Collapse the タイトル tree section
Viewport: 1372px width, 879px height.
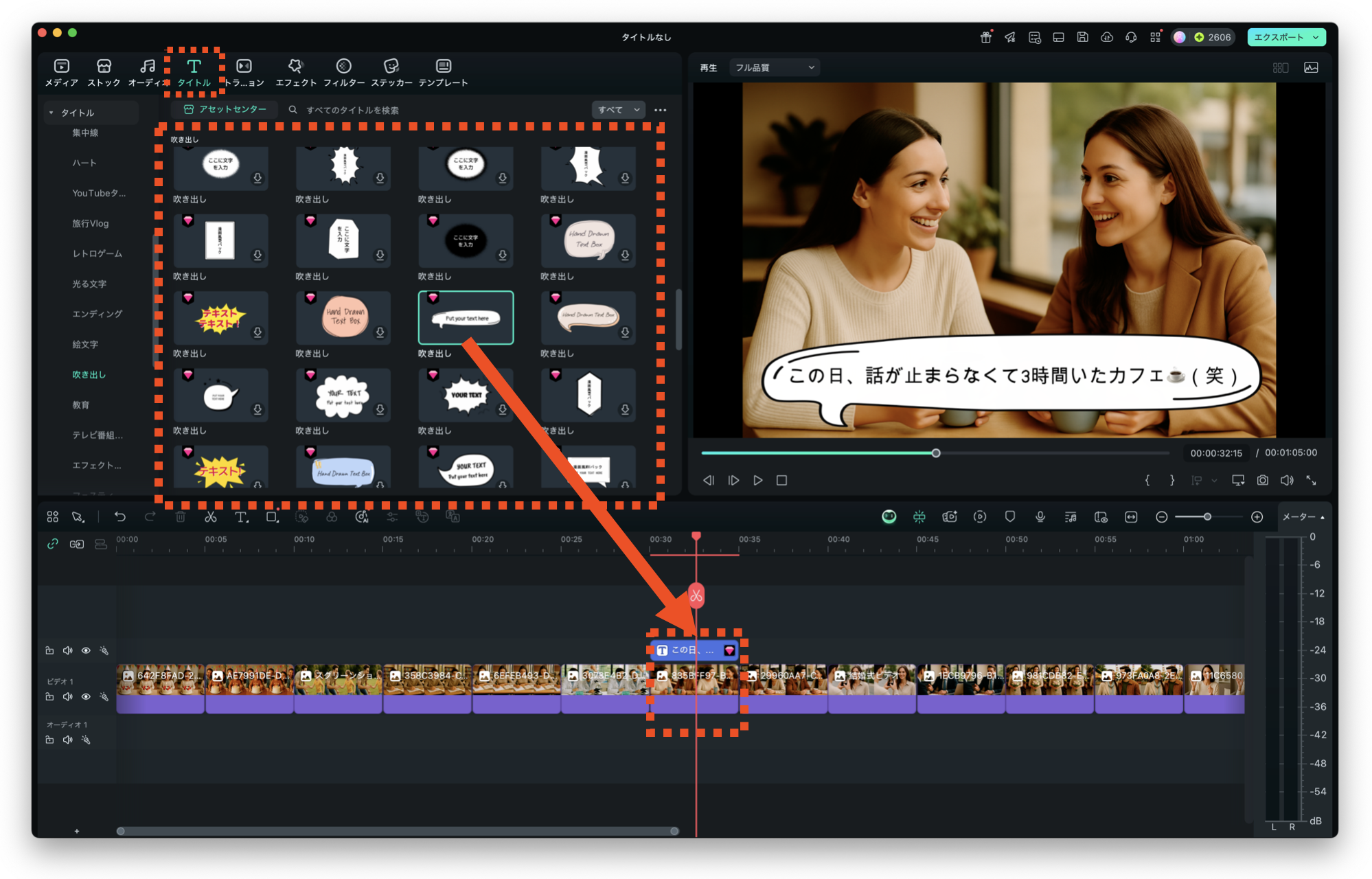coord(52,113)
